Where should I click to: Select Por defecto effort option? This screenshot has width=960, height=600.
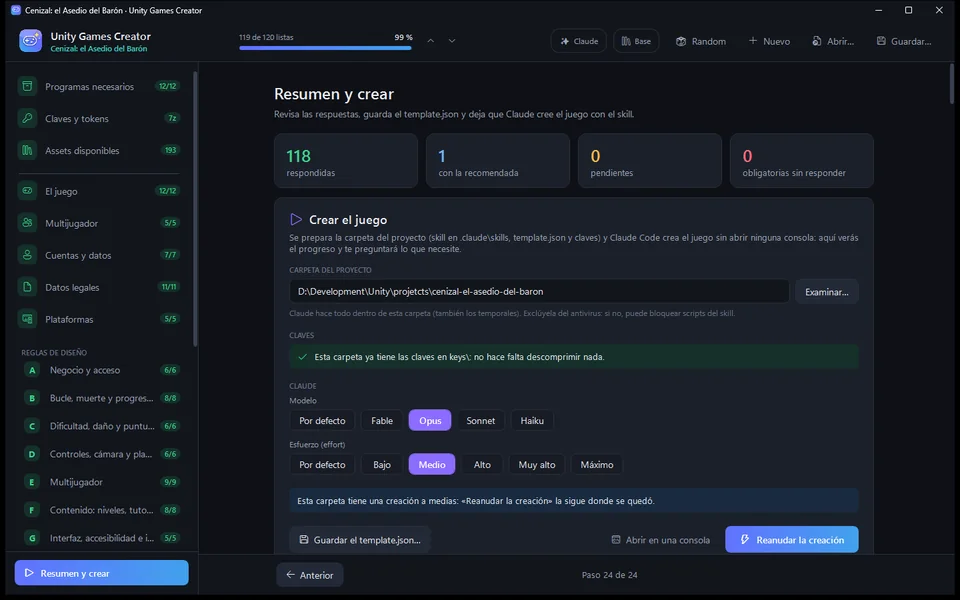click(322, 465)
